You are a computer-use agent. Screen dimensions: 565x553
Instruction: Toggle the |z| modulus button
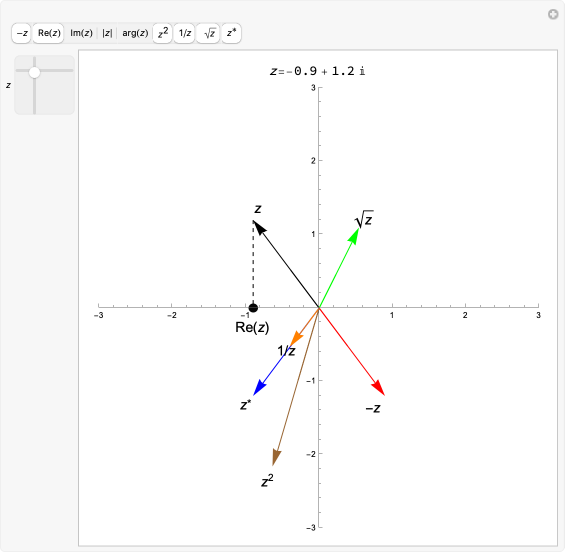pyautogui.click(x=107, y=33)
